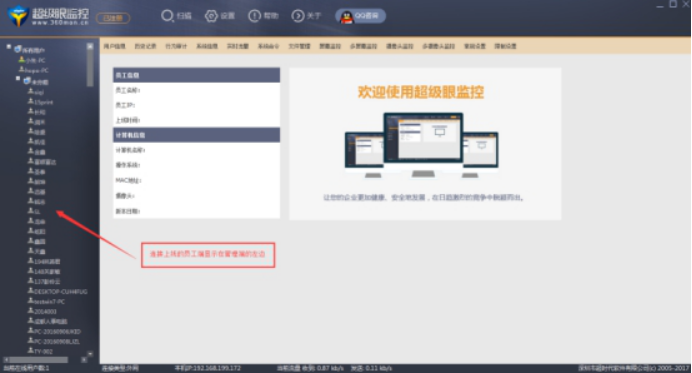Switch to the 多摄像头监控 tab

(x=438, y=46)
